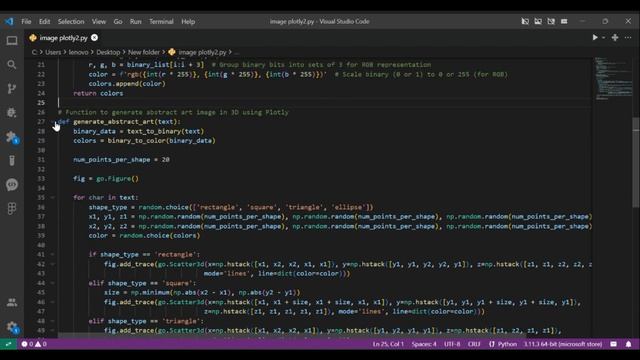
Task: Open the Selection menu
Action: click(x=71, y=21)
